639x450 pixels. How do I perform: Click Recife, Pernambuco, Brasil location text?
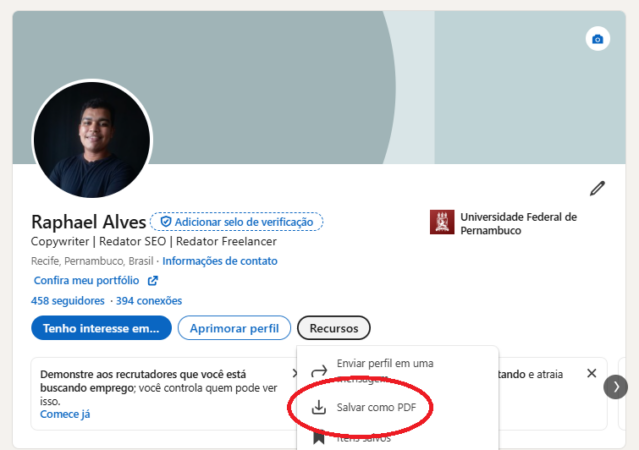click(x=92, y=261)
